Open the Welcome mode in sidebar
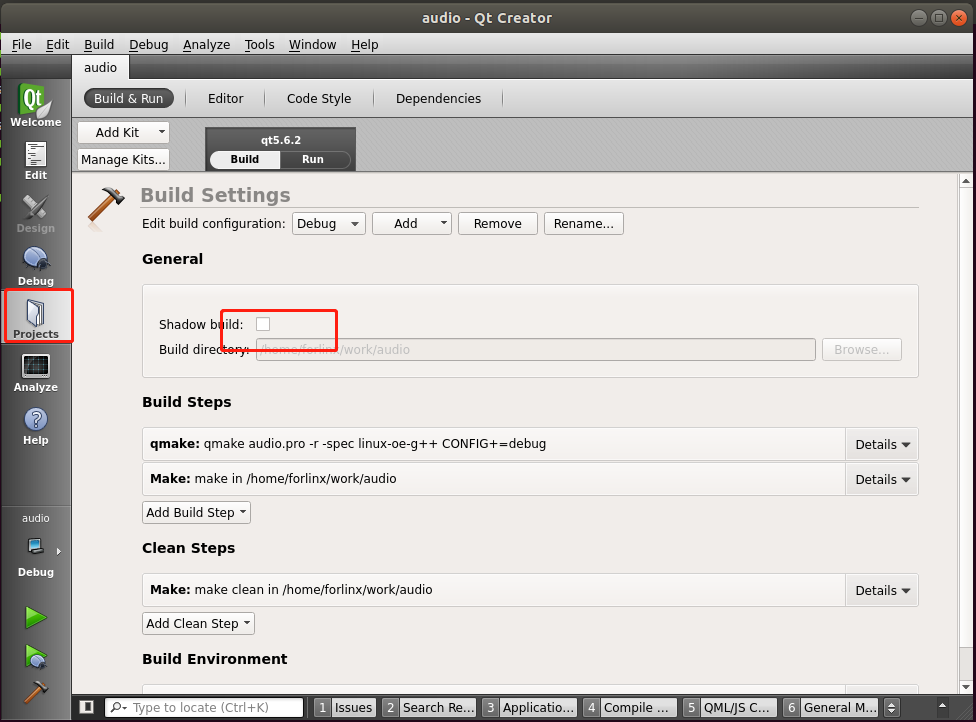976x722 pixels. coord(36,106)
